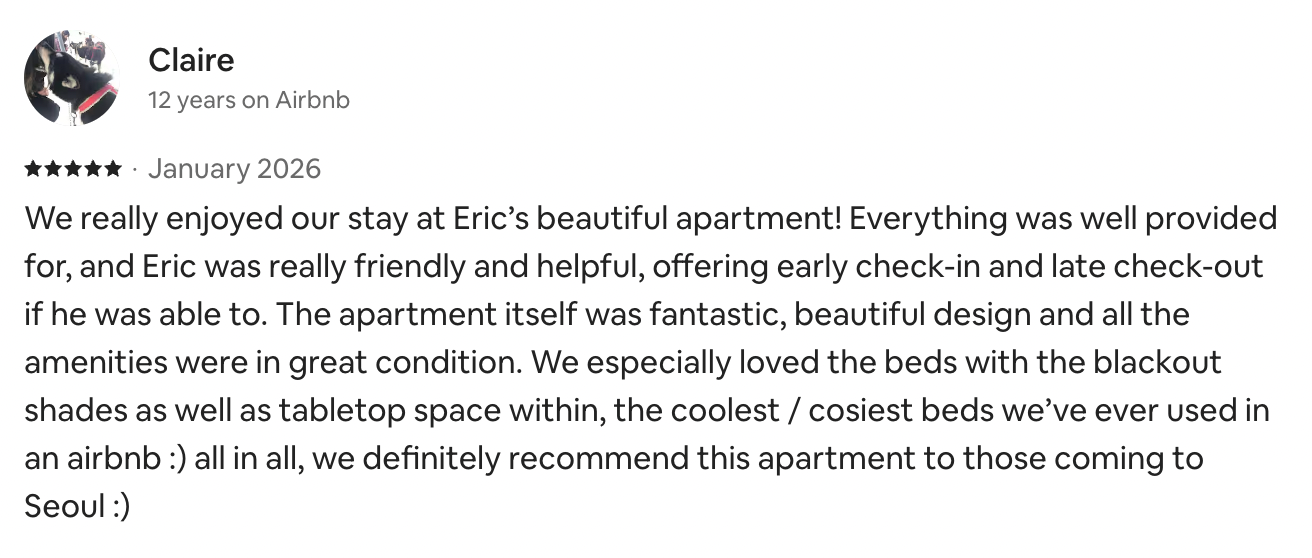Click Claire's round profile photo

72,78
